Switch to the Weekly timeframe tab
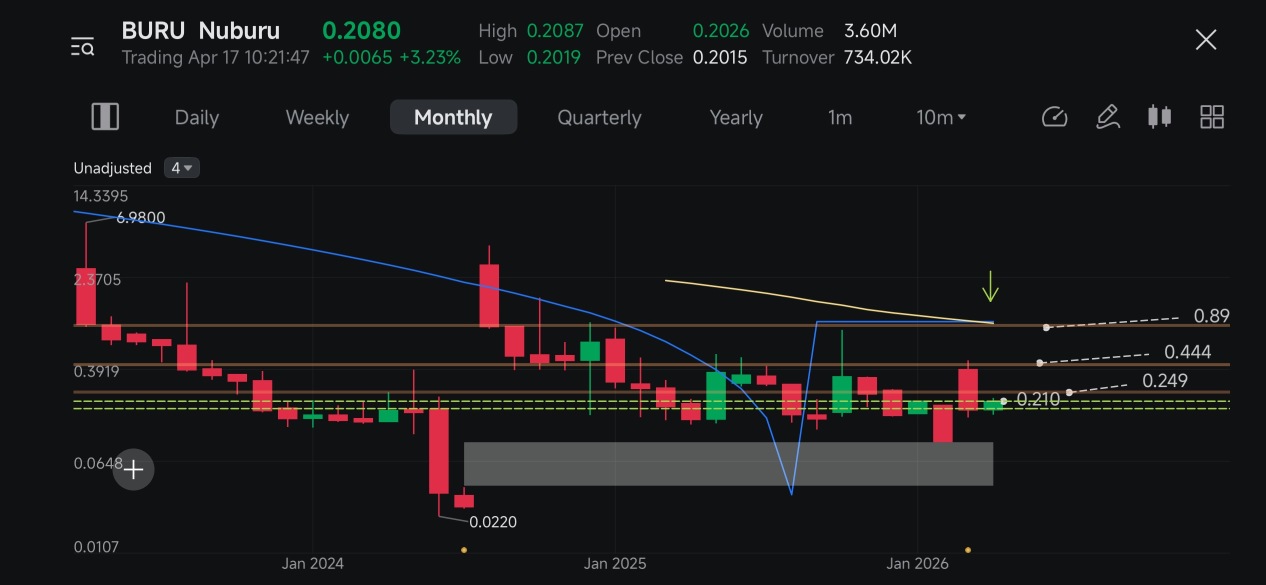This screenshot has height=585, width=1266. pos(317,117)
